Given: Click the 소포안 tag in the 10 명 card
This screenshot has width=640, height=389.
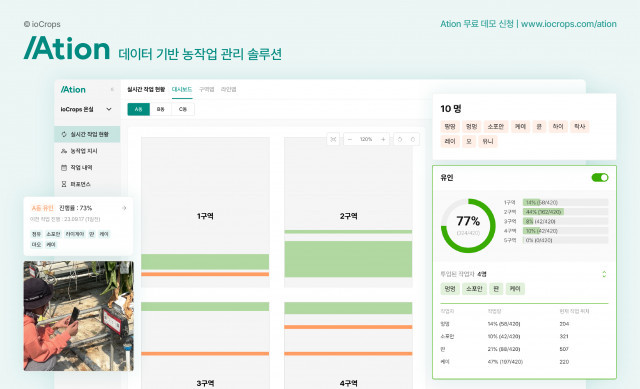Looking at the screenshot, I should click(x=496, y=127).
